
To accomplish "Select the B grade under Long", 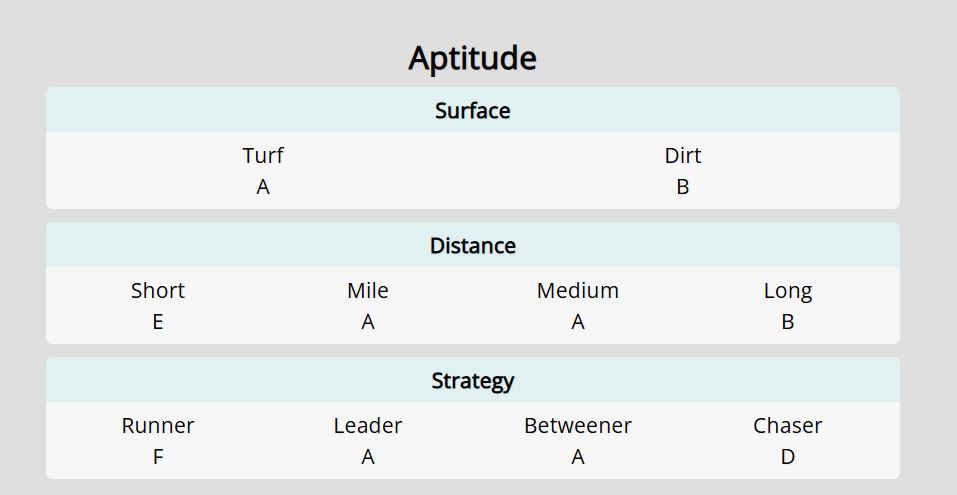I will click(788, 322).
